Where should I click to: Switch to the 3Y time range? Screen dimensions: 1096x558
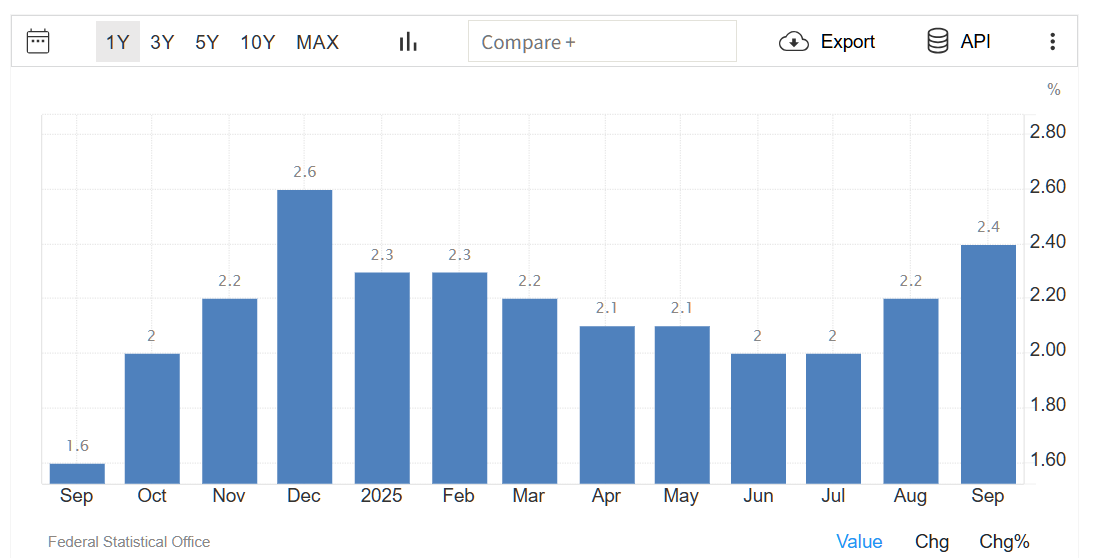tap(162, 42)
